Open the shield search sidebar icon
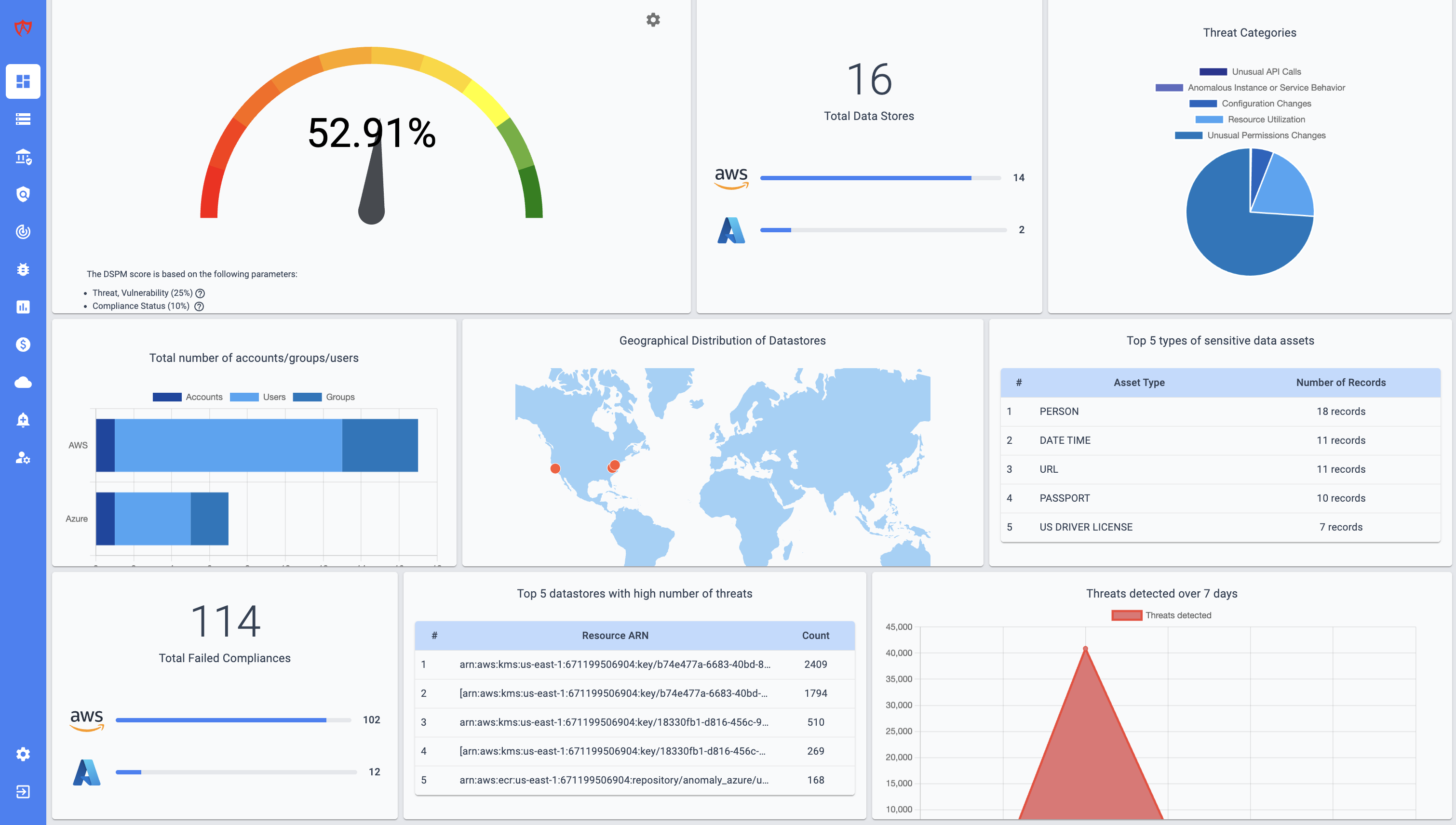The width and height of the screenshot is (1456, 825). coord(23,194)
